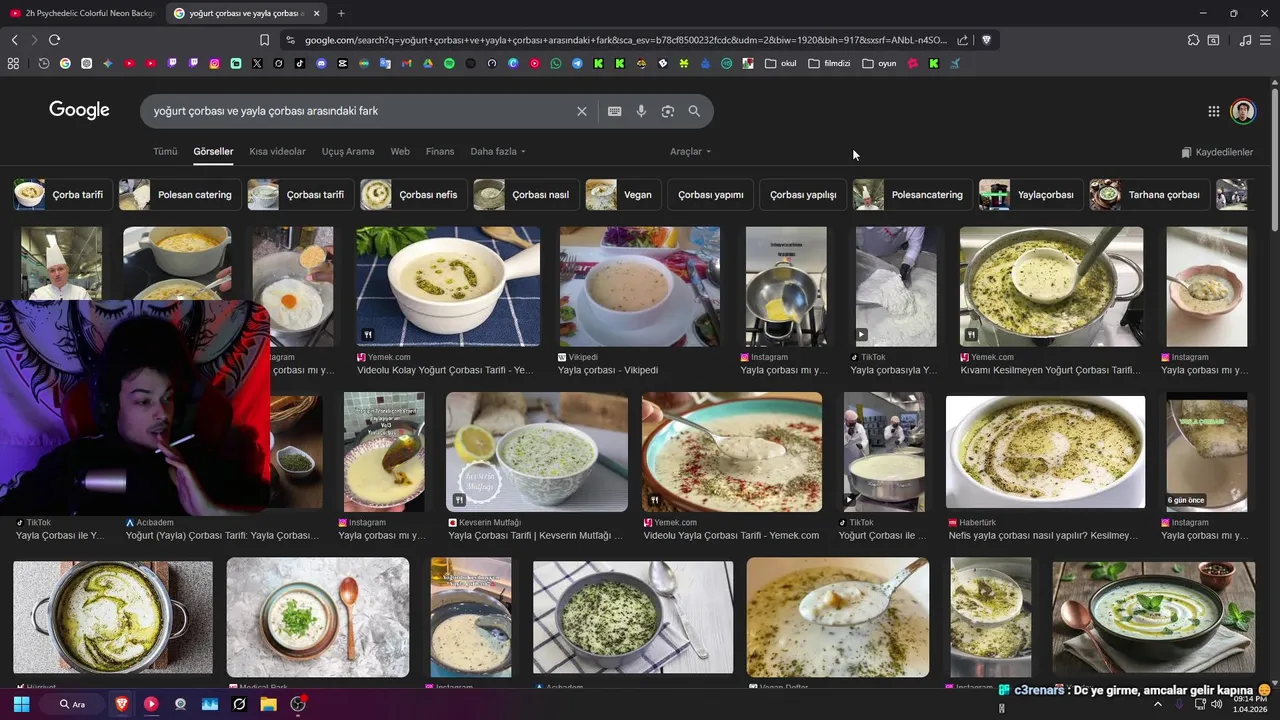Start voice search with the microphone icon
1280x720 pixels.
(641, 111)
